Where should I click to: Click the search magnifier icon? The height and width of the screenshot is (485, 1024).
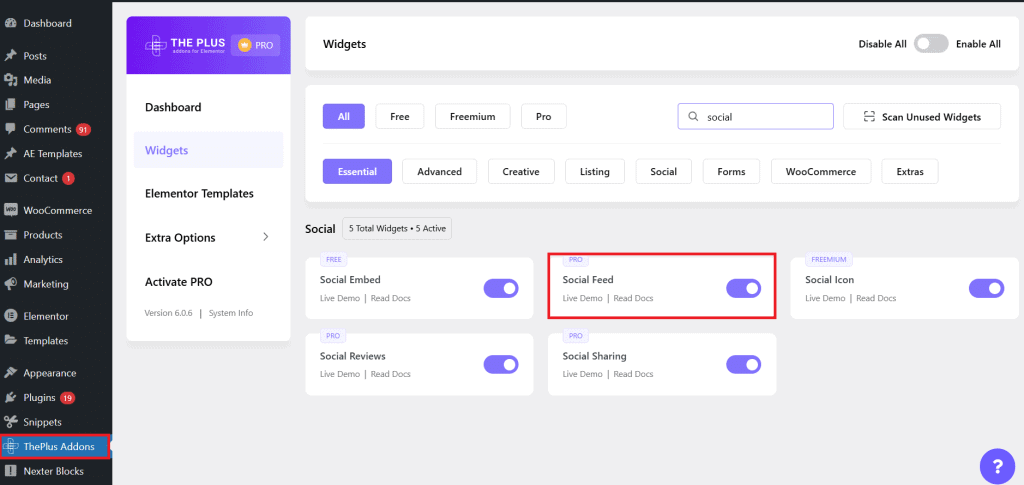[692, 117]
